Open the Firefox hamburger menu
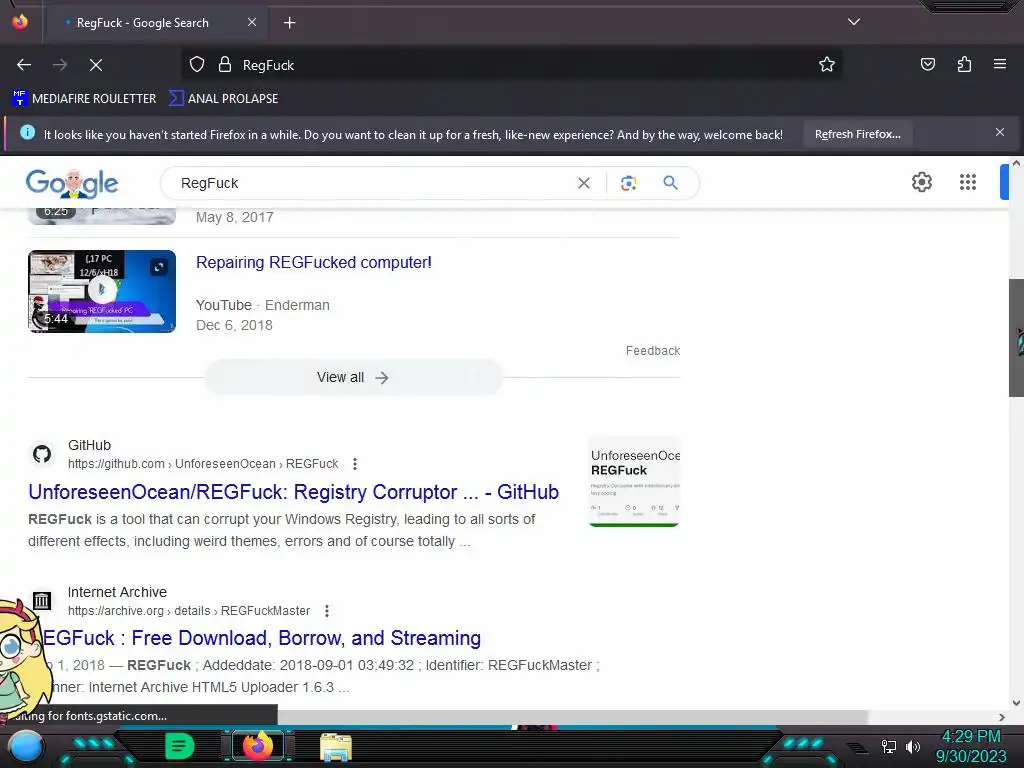 1000,64
